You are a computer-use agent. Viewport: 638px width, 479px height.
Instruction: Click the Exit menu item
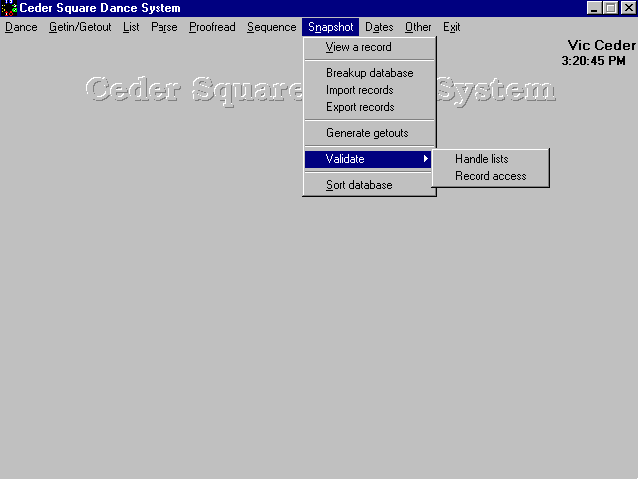[x=452, y=27]
